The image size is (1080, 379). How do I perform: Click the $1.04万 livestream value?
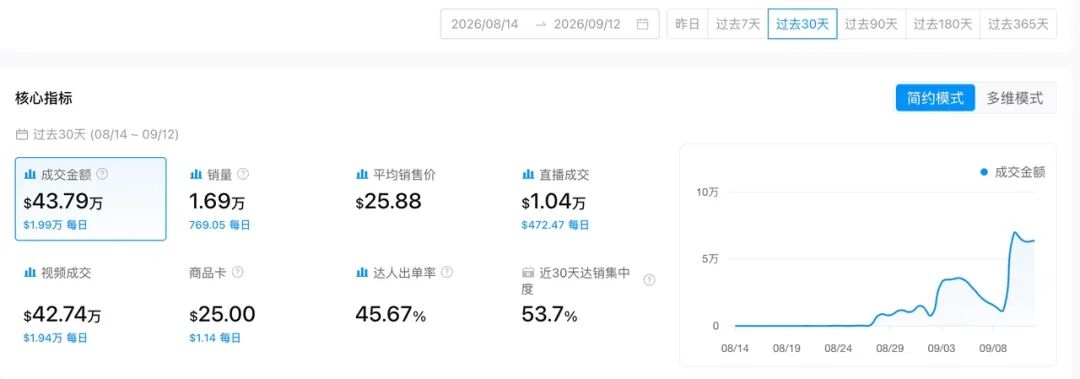pyautogui.click(x=554, y=203)
